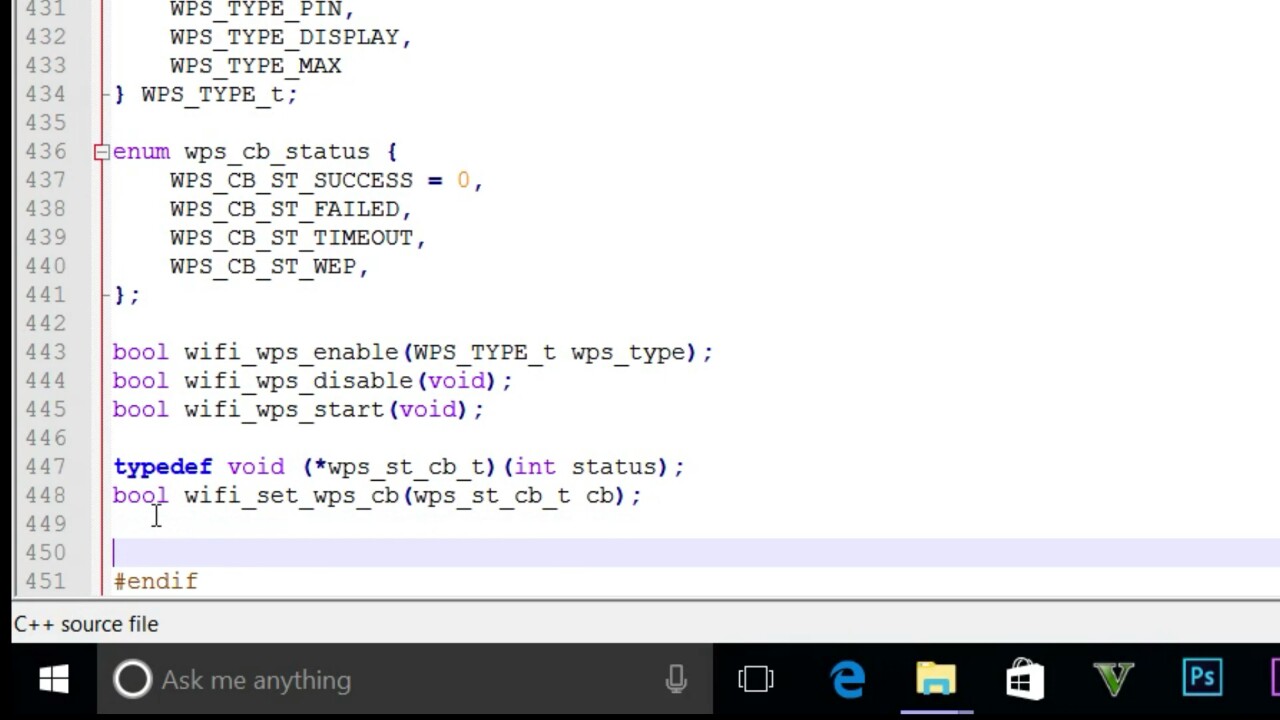Click the 'WPS_TYPE_DISPLAY,' enum entry

point(291,37)
